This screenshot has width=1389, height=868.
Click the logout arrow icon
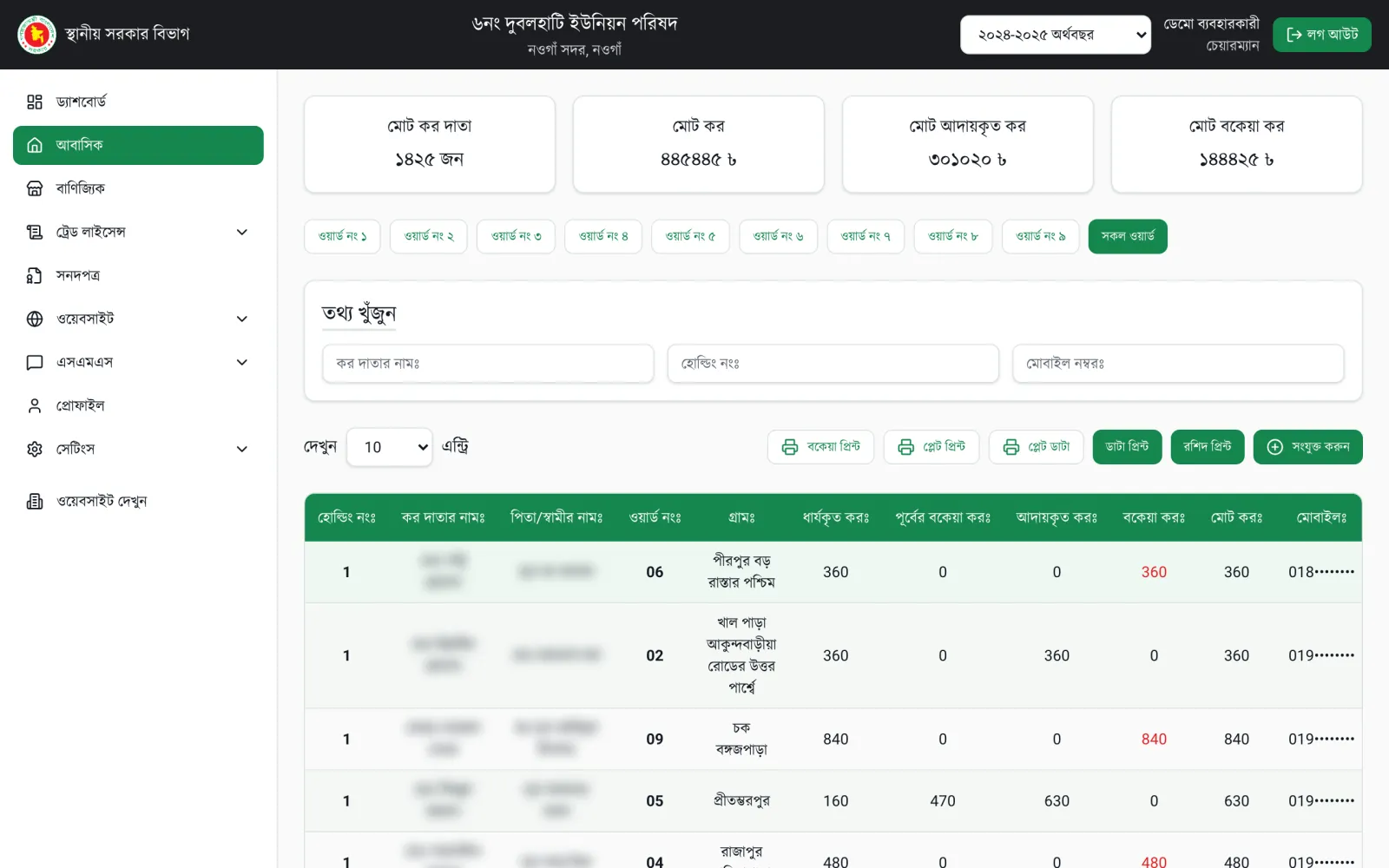point(1294,35)
